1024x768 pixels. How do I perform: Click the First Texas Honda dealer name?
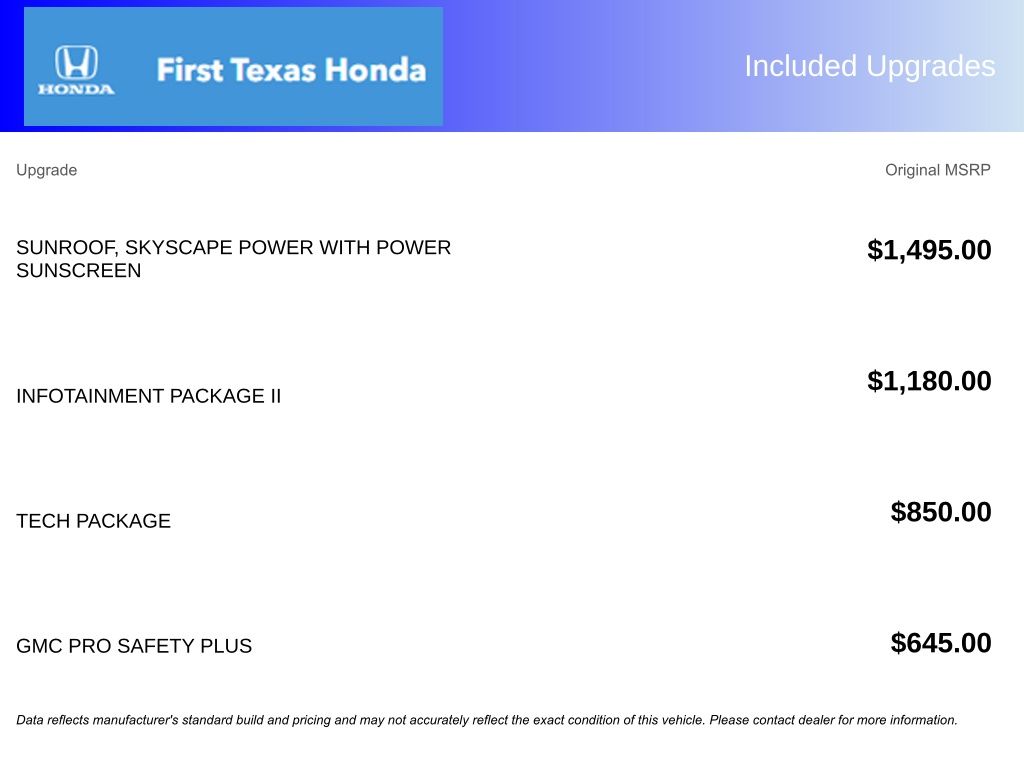(291, 70)
